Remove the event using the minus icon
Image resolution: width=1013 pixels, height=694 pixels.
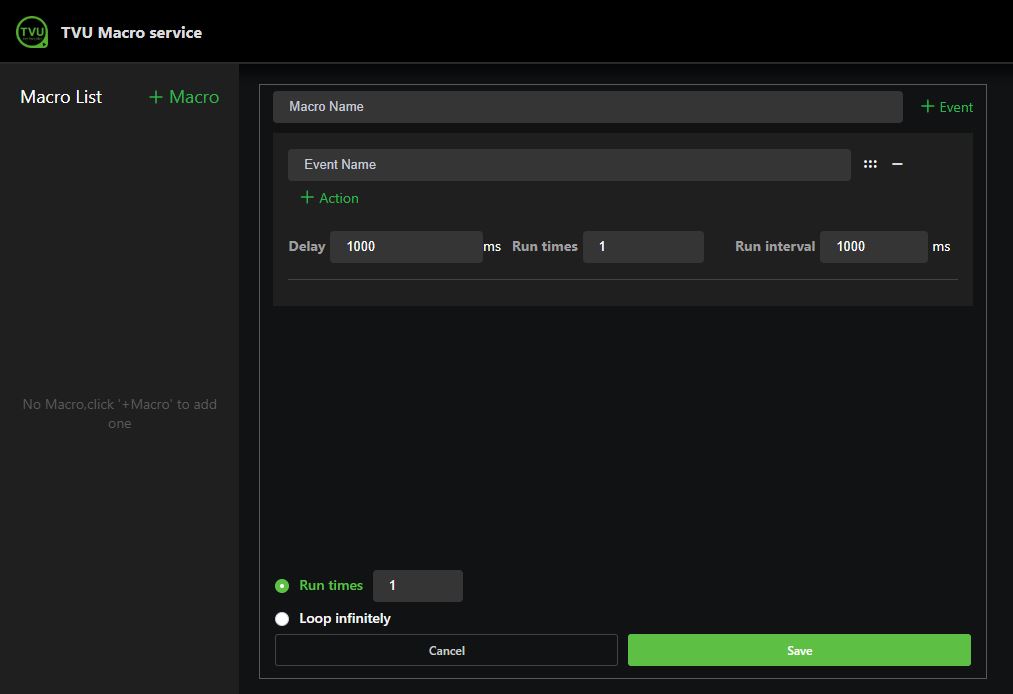[x=897, y=163]
